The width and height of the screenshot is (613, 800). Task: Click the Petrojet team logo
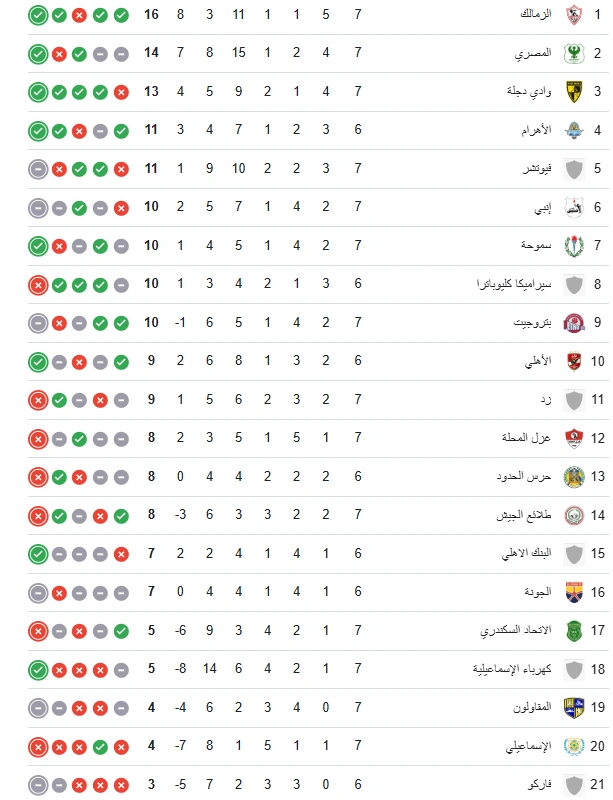pyautogui.click(x=574, y=322)
